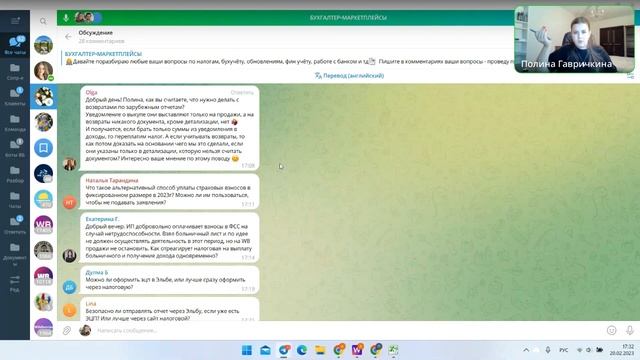Open the lower purple WB avatar chat
640x360 pixels.
[x=43, y=276]
